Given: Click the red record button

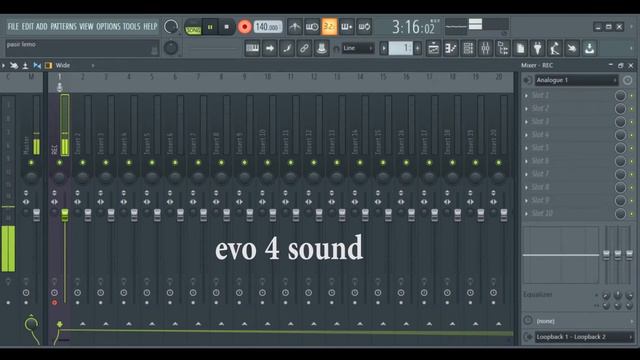Looking at the screenshot, I should (x=244, y=27).
